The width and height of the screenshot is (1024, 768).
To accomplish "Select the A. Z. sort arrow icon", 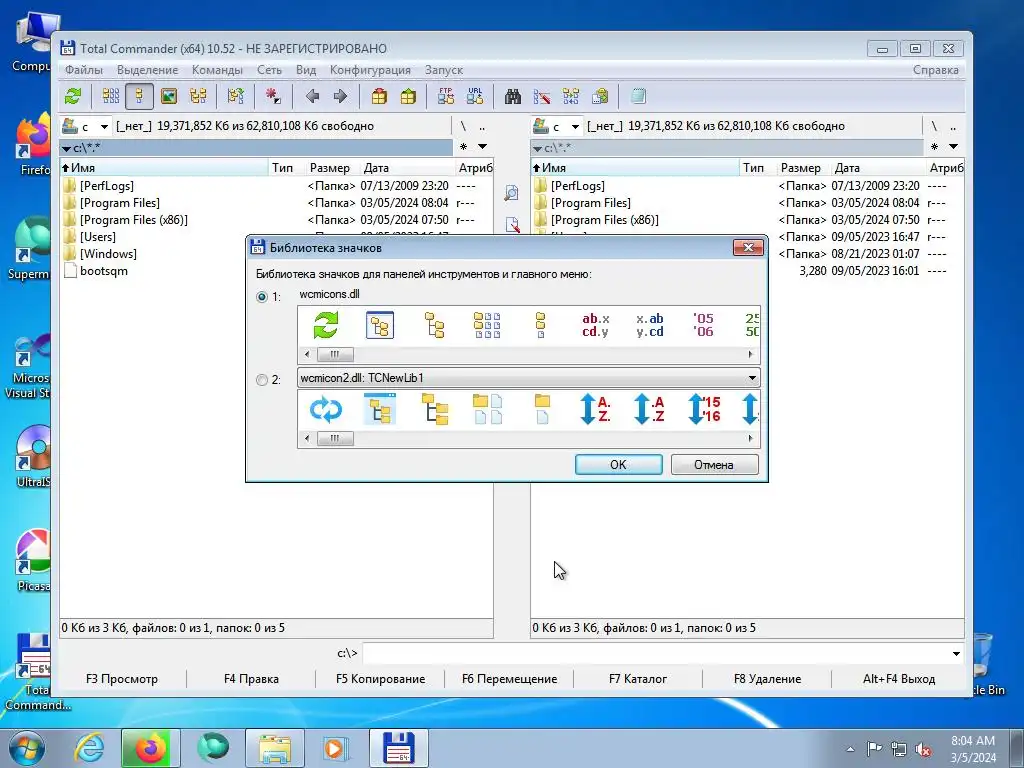I will 596,409.
